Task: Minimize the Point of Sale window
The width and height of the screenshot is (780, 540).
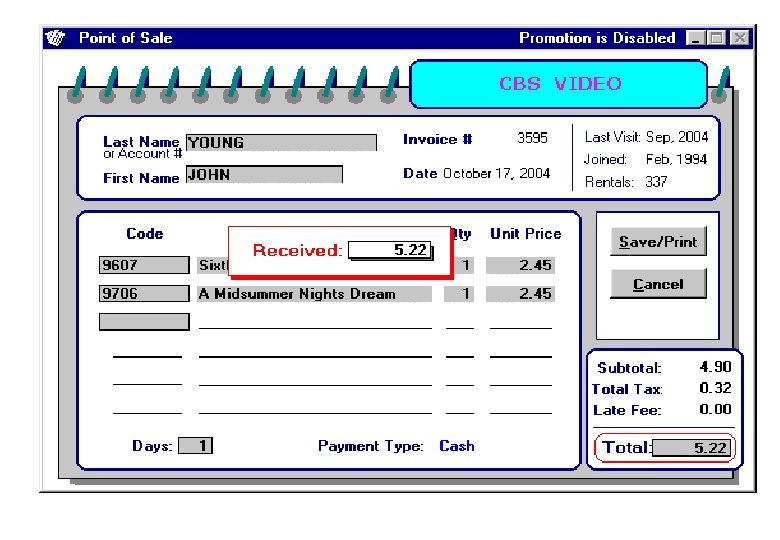Action: [695, 38]
